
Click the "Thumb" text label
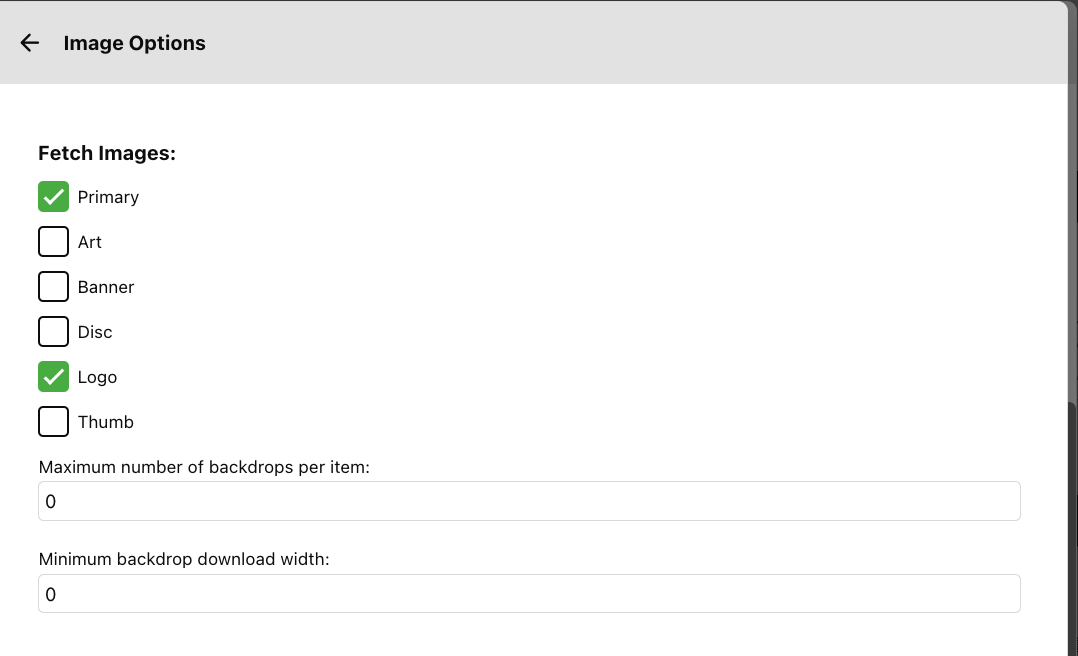106,422
